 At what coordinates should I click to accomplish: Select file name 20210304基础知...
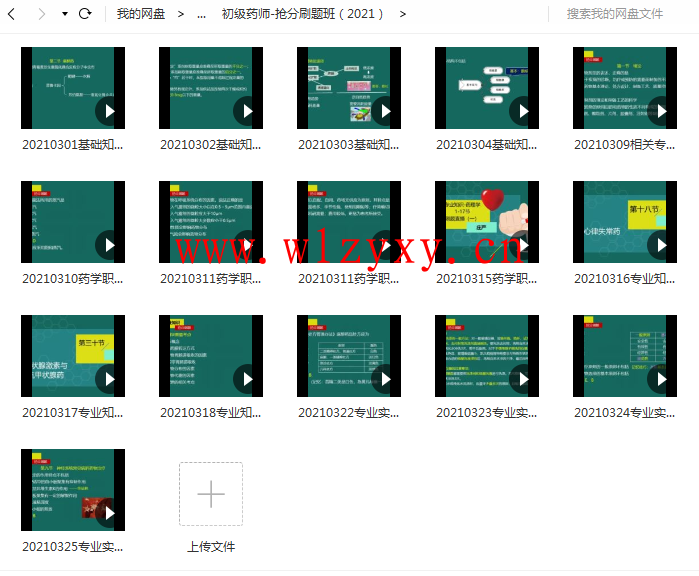point(487,144)
